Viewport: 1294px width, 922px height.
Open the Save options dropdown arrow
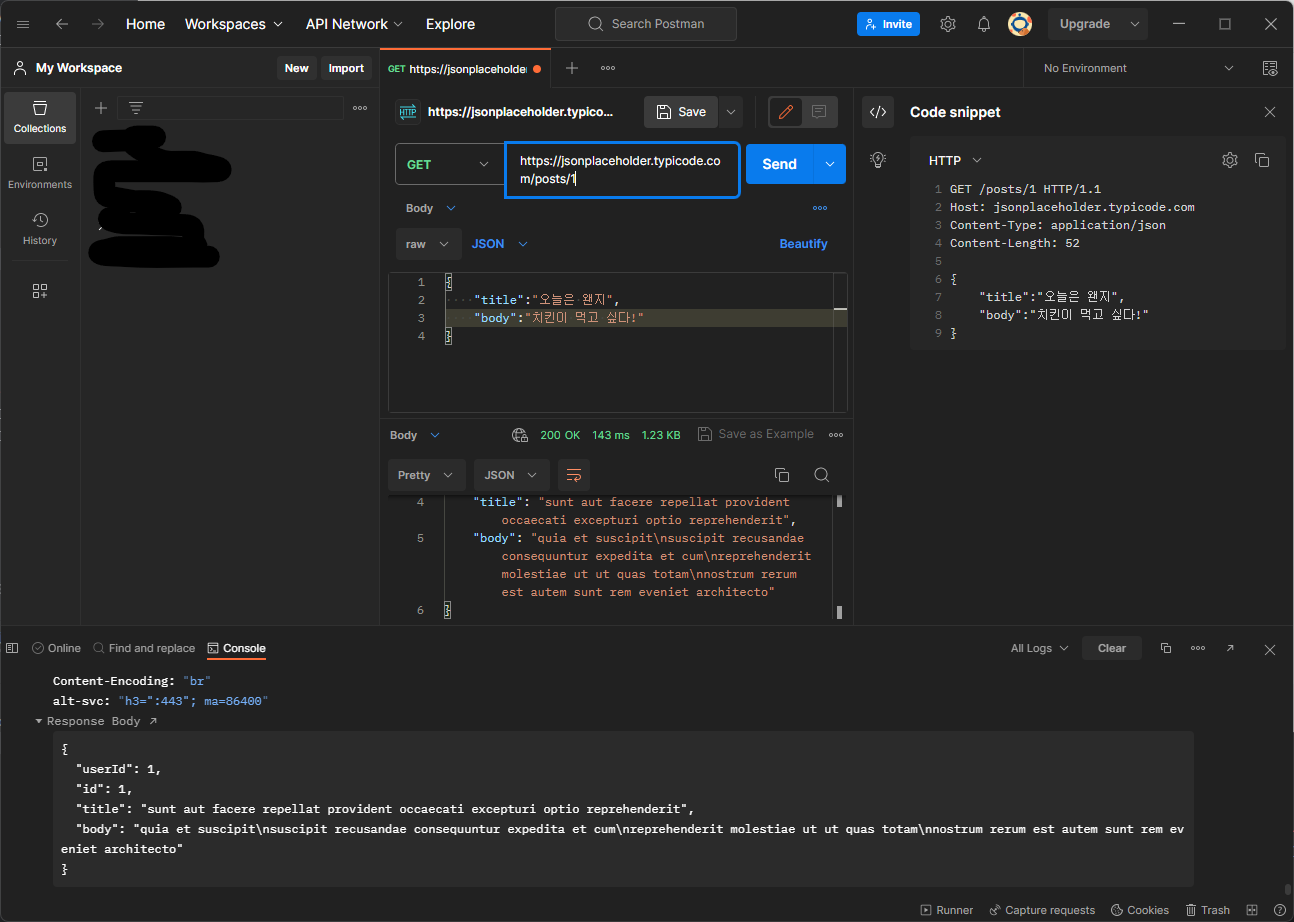[731, 112]
